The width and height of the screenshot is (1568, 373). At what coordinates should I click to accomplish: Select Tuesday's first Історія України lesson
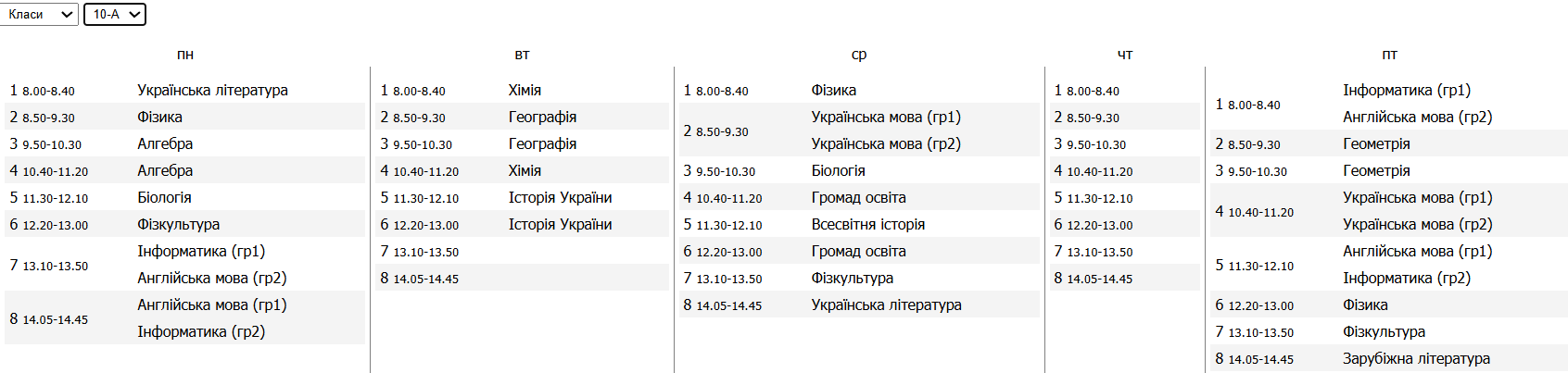(560, 198)
